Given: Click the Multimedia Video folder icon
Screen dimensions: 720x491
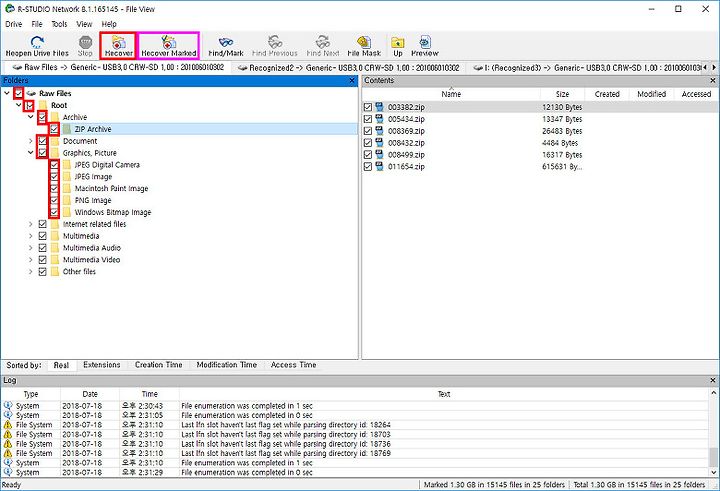Looking at the screenshot, I should pos(55,260).
